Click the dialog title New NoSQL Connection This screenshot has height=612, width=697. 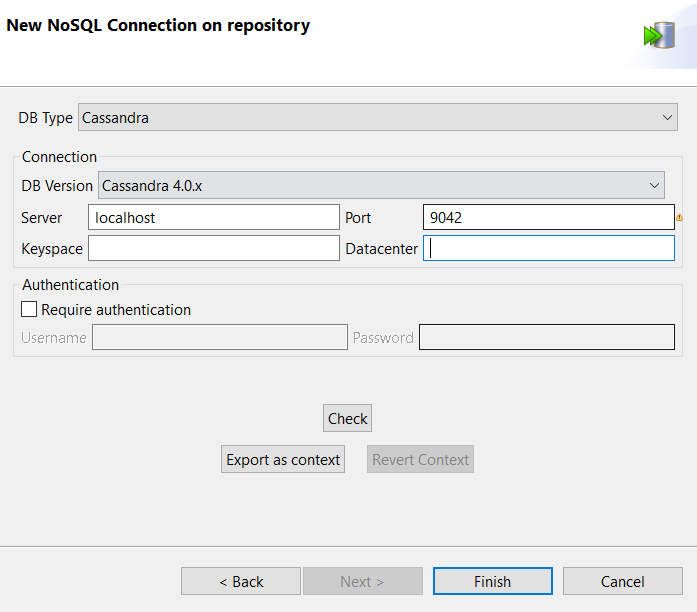tap(158, 26)
